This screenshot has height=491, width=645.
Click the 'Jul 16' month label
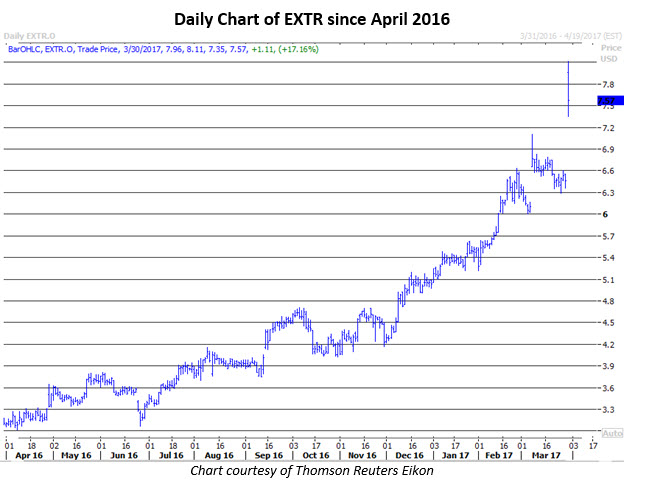pyautogui.click(x=171, y=456)
